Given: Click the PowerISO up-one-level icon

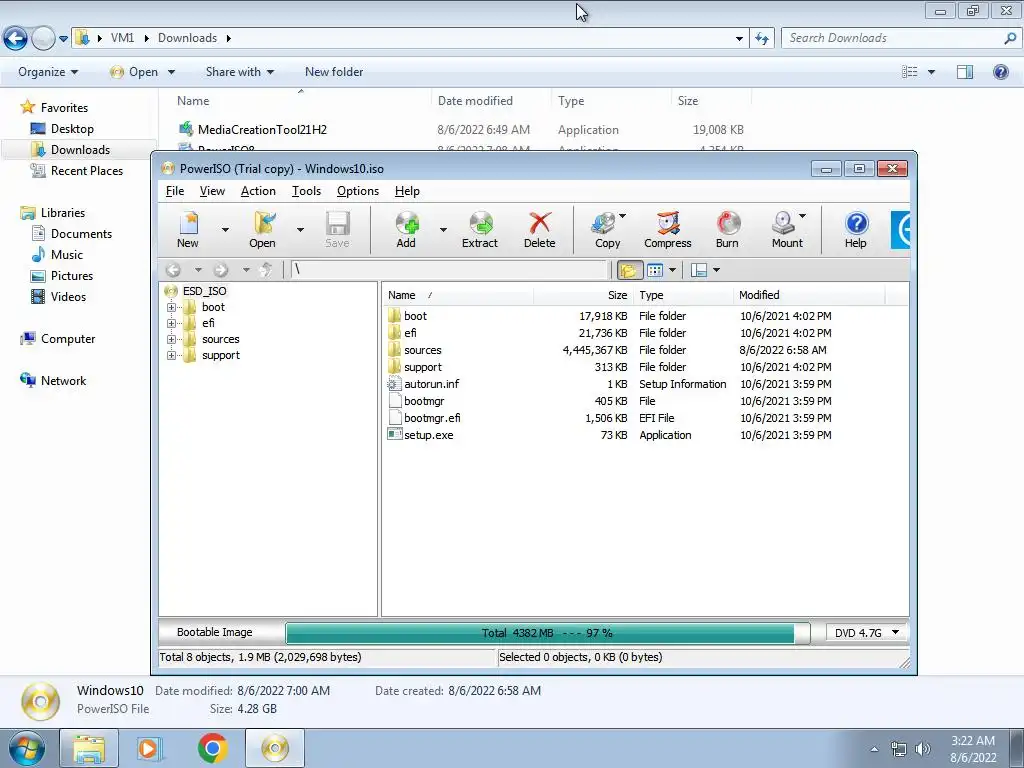Looking at the screenshot, I should coord(266,270).
